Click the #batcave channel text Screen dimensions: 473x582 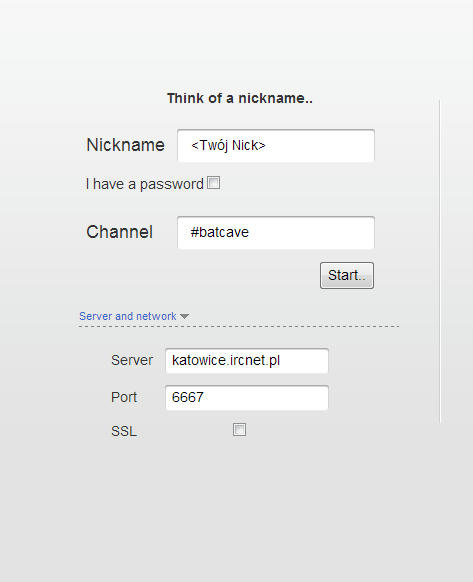[x=219, y=233]
